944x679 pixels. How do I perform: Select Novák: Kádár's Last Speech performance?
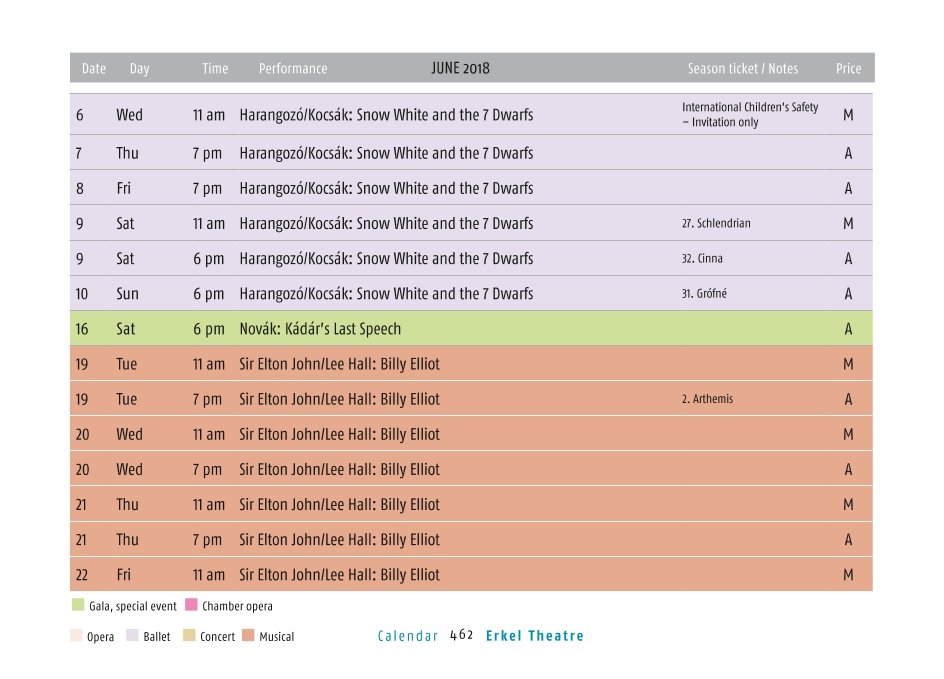[x=320, y=329]
